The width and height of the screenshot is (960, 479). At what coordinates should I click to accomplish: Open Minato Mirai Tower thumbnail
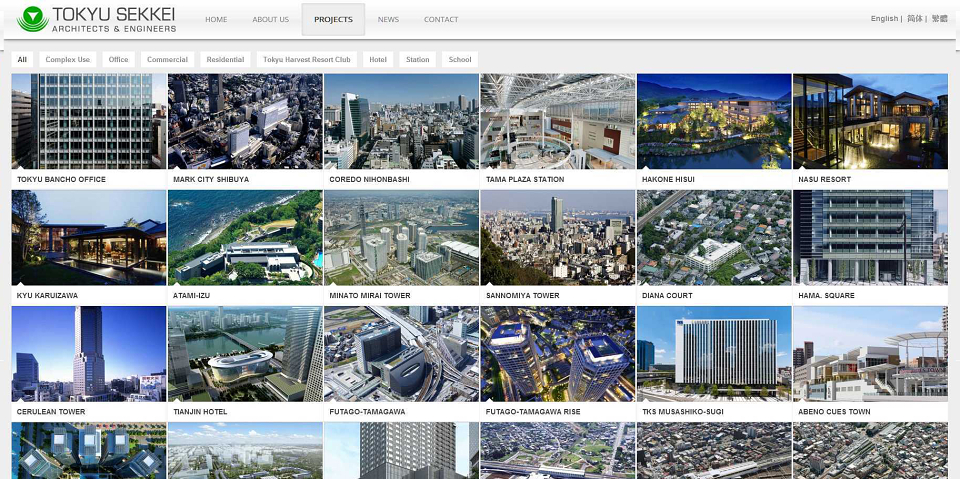401,238
